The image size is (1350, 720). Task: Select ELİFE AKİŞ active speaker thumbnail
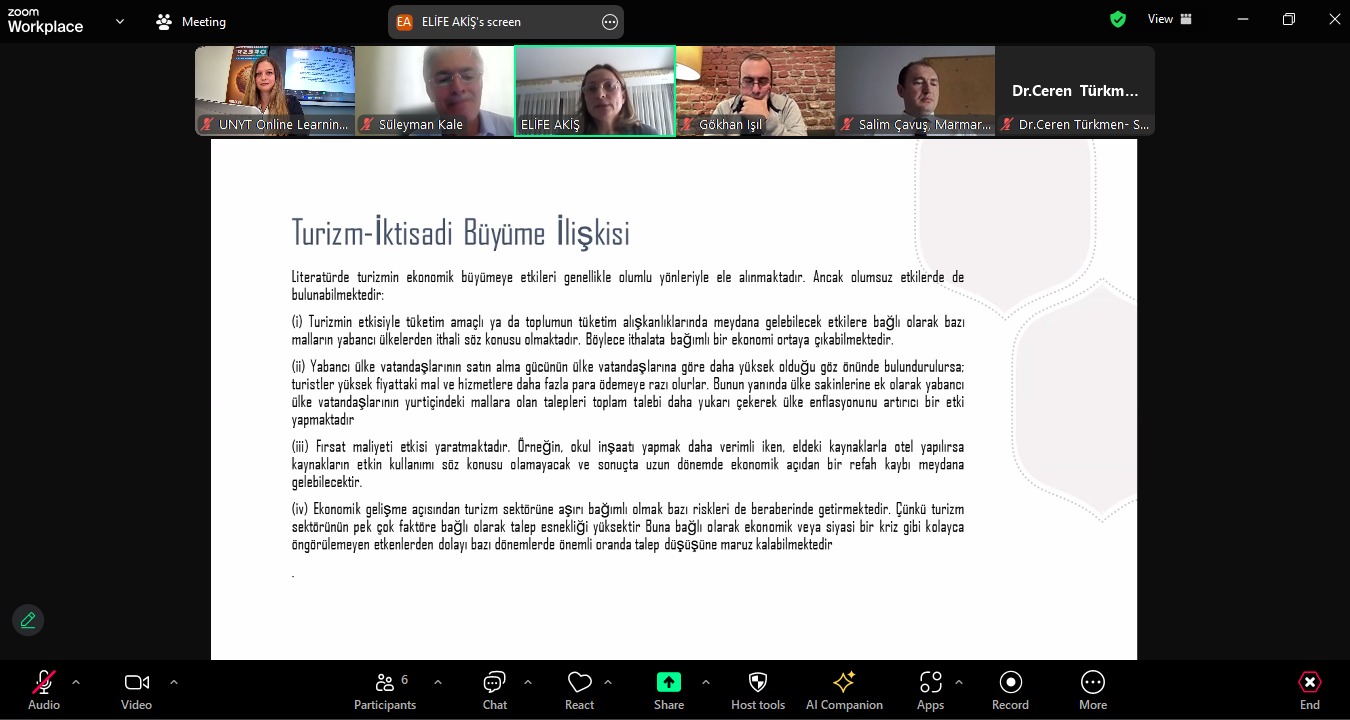[x=595, y=91]
